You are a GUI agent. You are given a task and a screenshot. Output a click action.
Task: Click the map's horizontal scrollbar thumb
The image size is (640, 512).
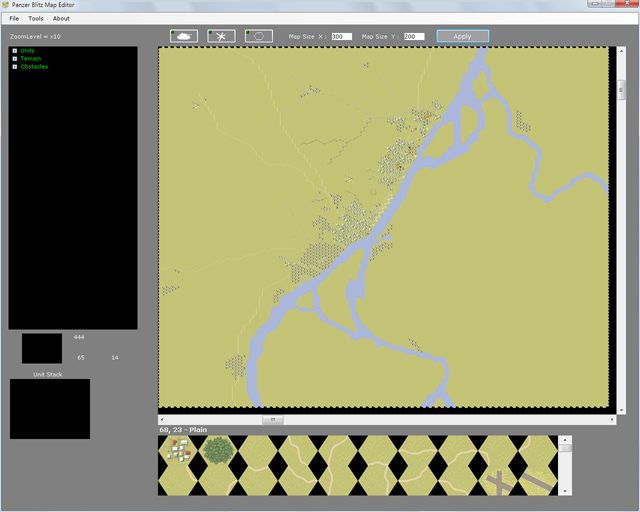tap(273, 420)
